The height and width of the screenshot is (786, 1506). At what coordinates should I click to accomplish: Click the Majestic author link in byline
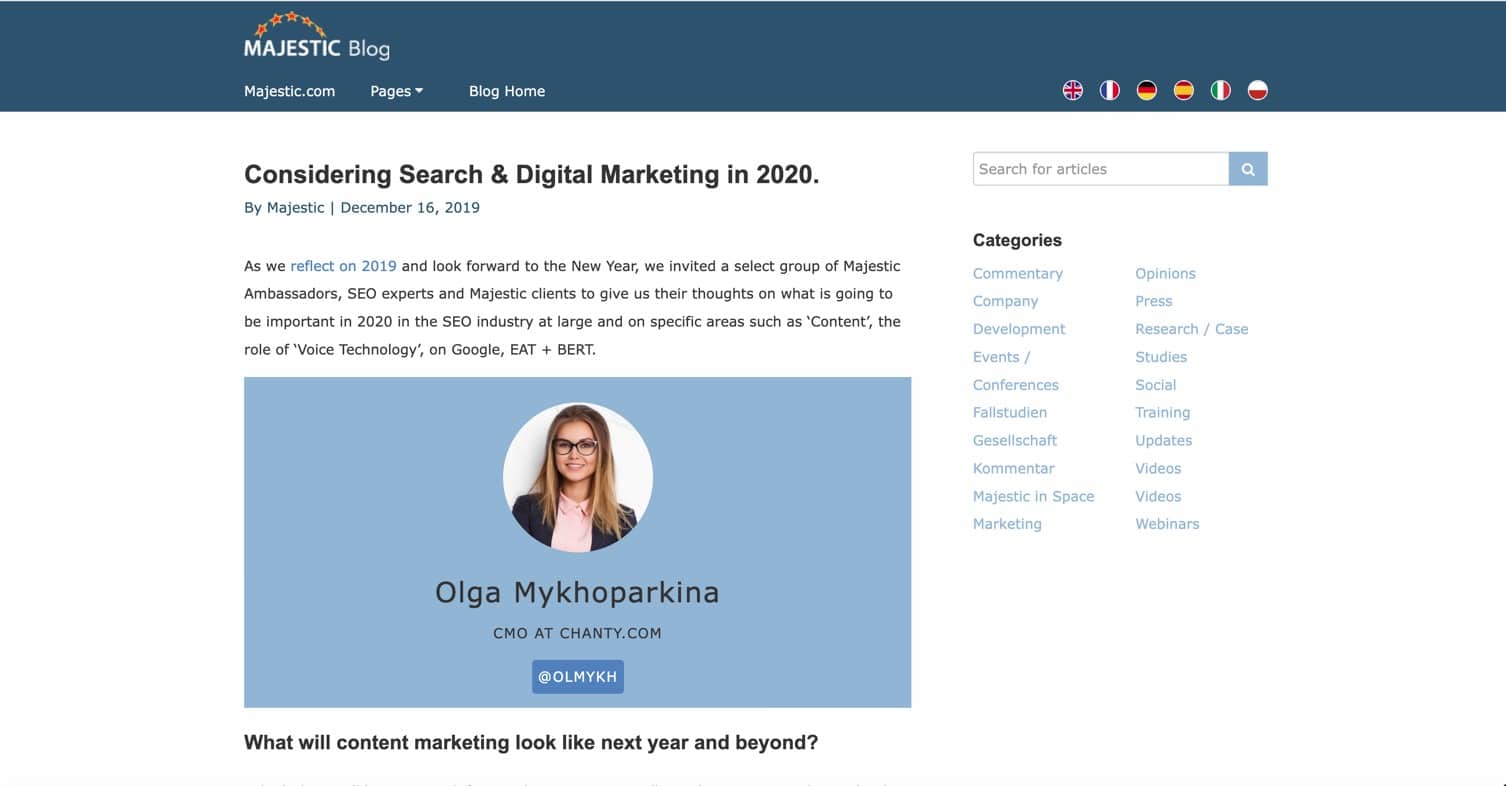[295, 208]
